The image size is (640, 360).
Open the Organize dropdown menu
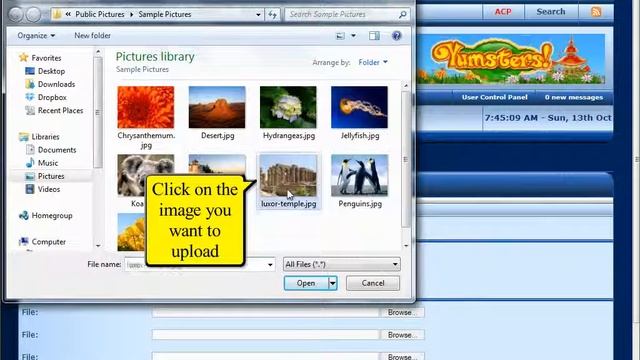point(36,36)
